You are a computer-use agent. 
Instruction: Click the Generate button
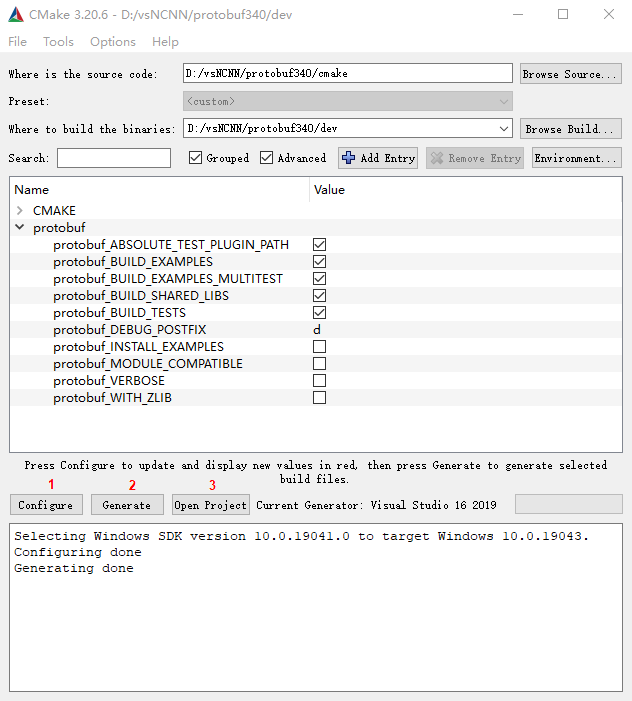point(127,505)
